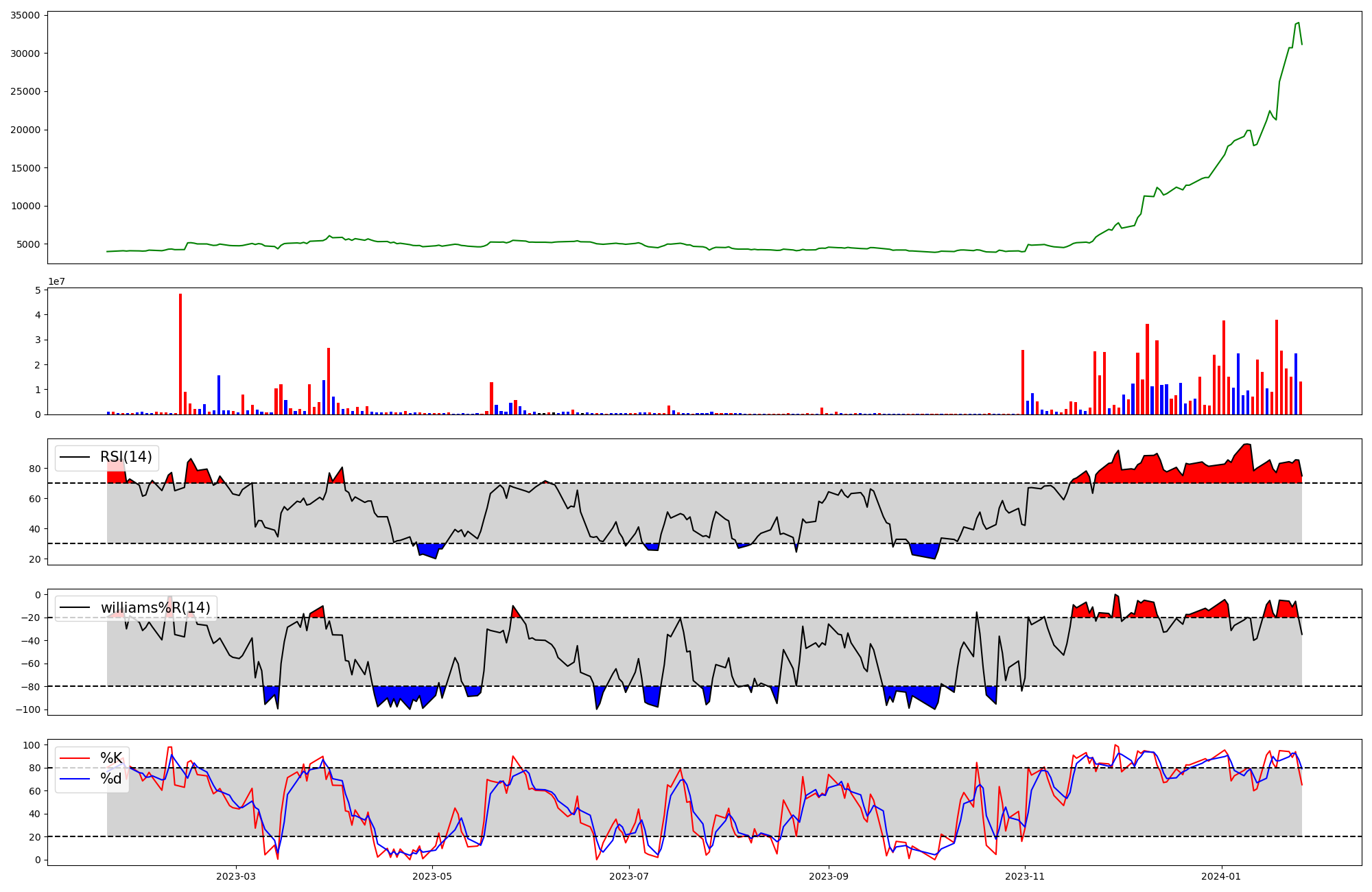Select the 2023-03 x-axis date label
Image resolution: width=1372 pixels, height=892 pixels.
tap(235, 876)
